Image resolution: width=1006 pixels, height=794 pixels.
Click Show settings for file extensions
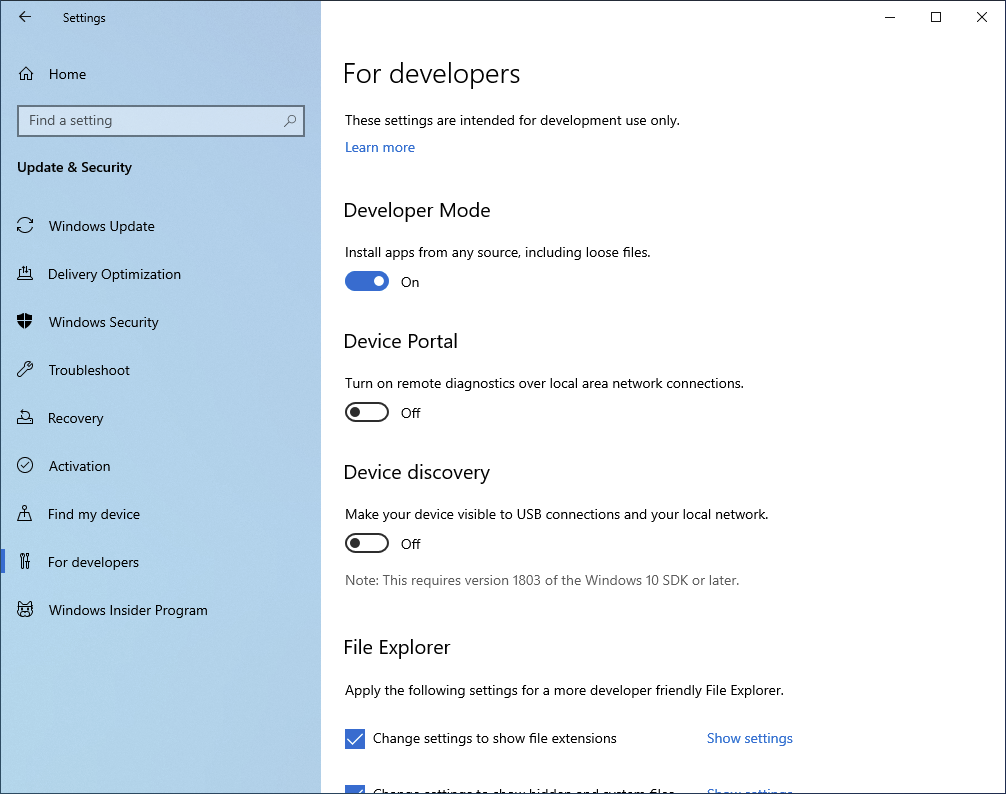click(x=749, y=739)
